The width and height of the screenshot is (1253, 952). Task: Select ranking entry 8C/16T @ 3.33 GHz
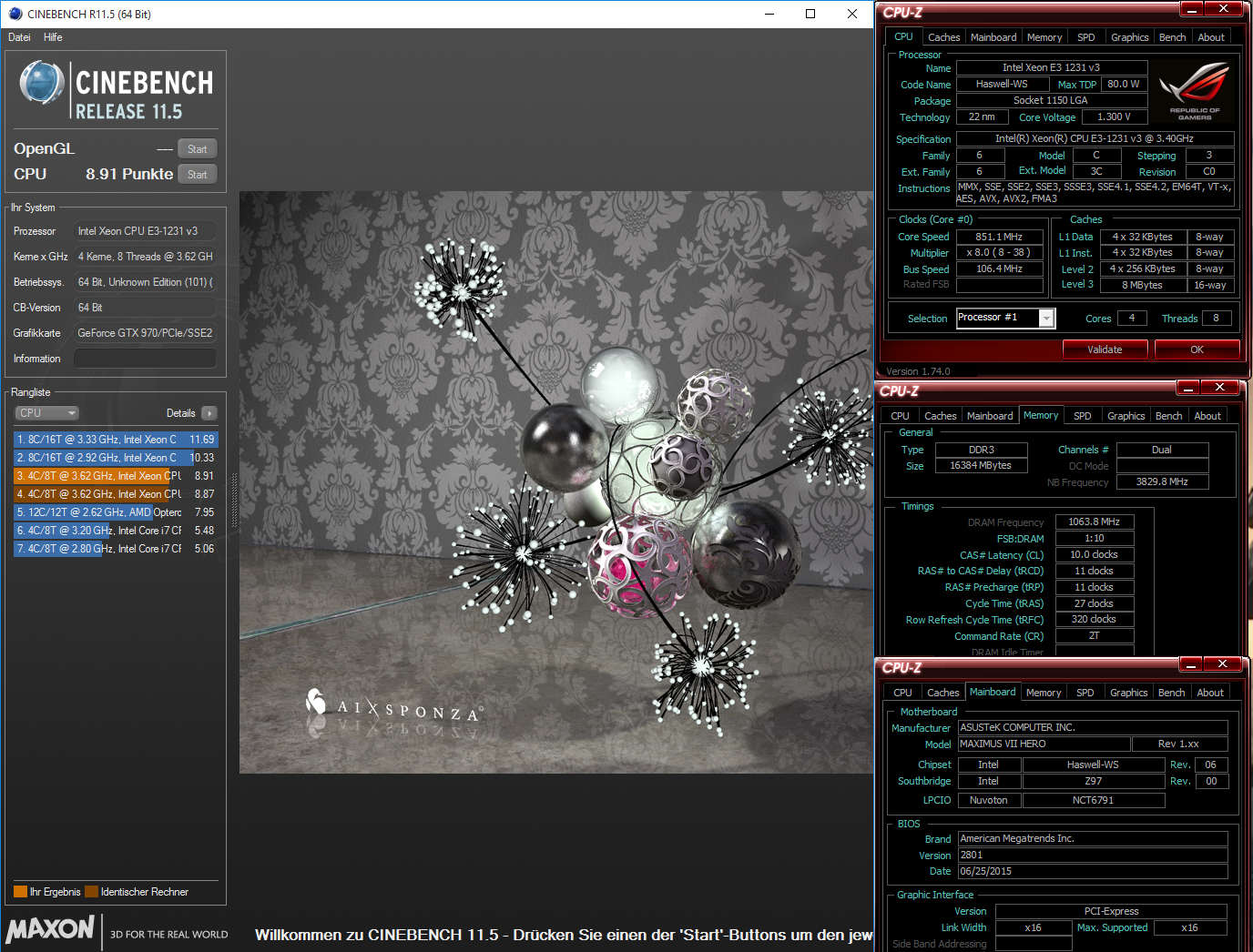(x=116, y=440)
